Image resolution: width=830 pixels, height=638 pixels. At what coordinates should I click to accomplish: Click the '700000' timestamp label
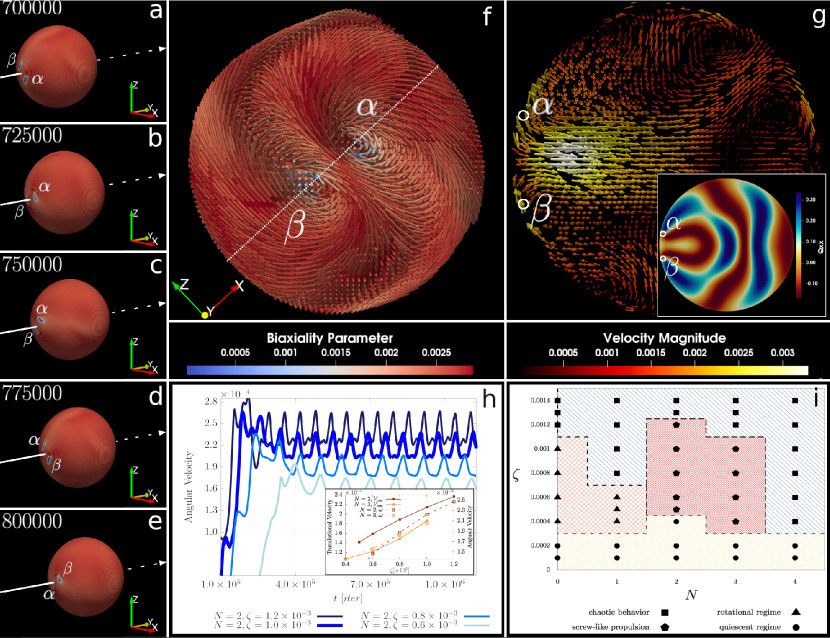(x=31, y=8)
